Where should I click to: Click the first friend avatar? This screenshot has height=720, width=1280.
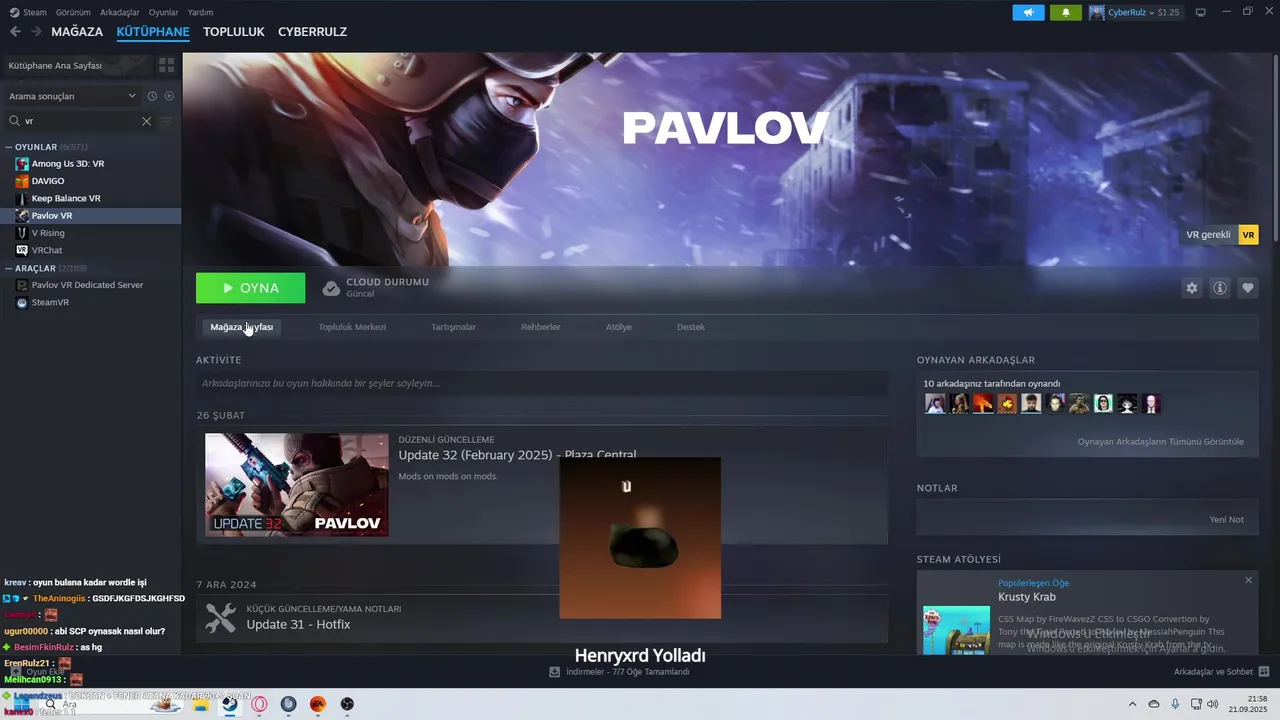click(935, 404)
